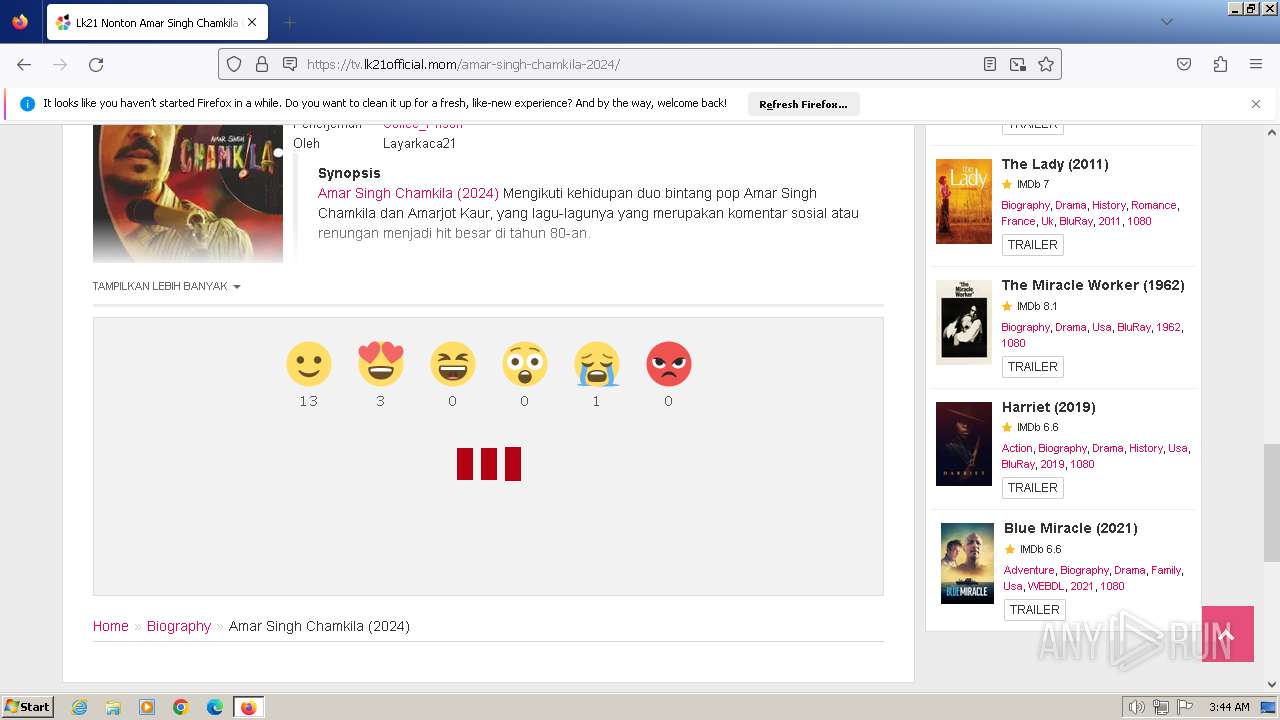Open Blue Miracle (2021) title link
1280x720 pixels.
1071,528
